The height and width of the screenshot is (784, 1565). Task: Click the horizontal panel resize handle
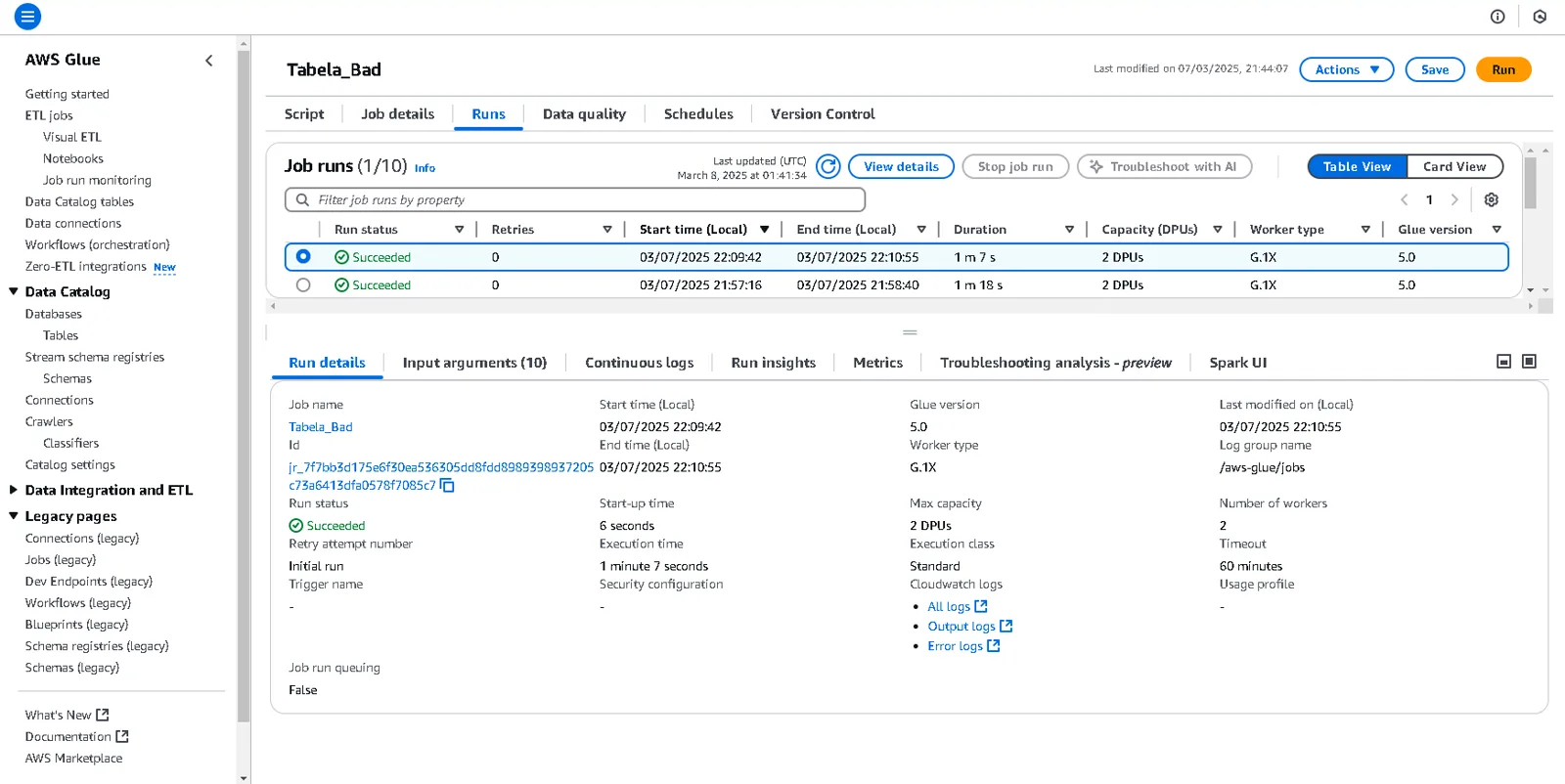910,332
